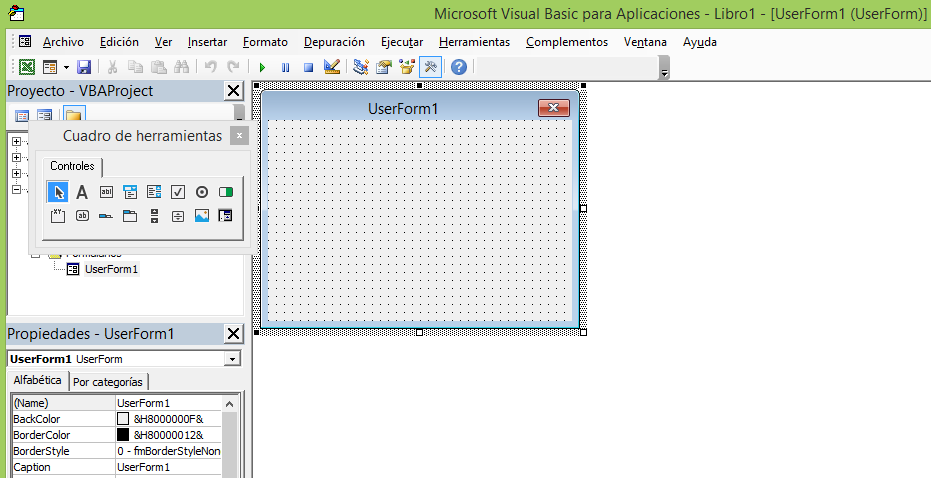The width and height of the screenshot is (931, 478).
Task: Select the Controles tab in toolbox
Action: [72, 166]
